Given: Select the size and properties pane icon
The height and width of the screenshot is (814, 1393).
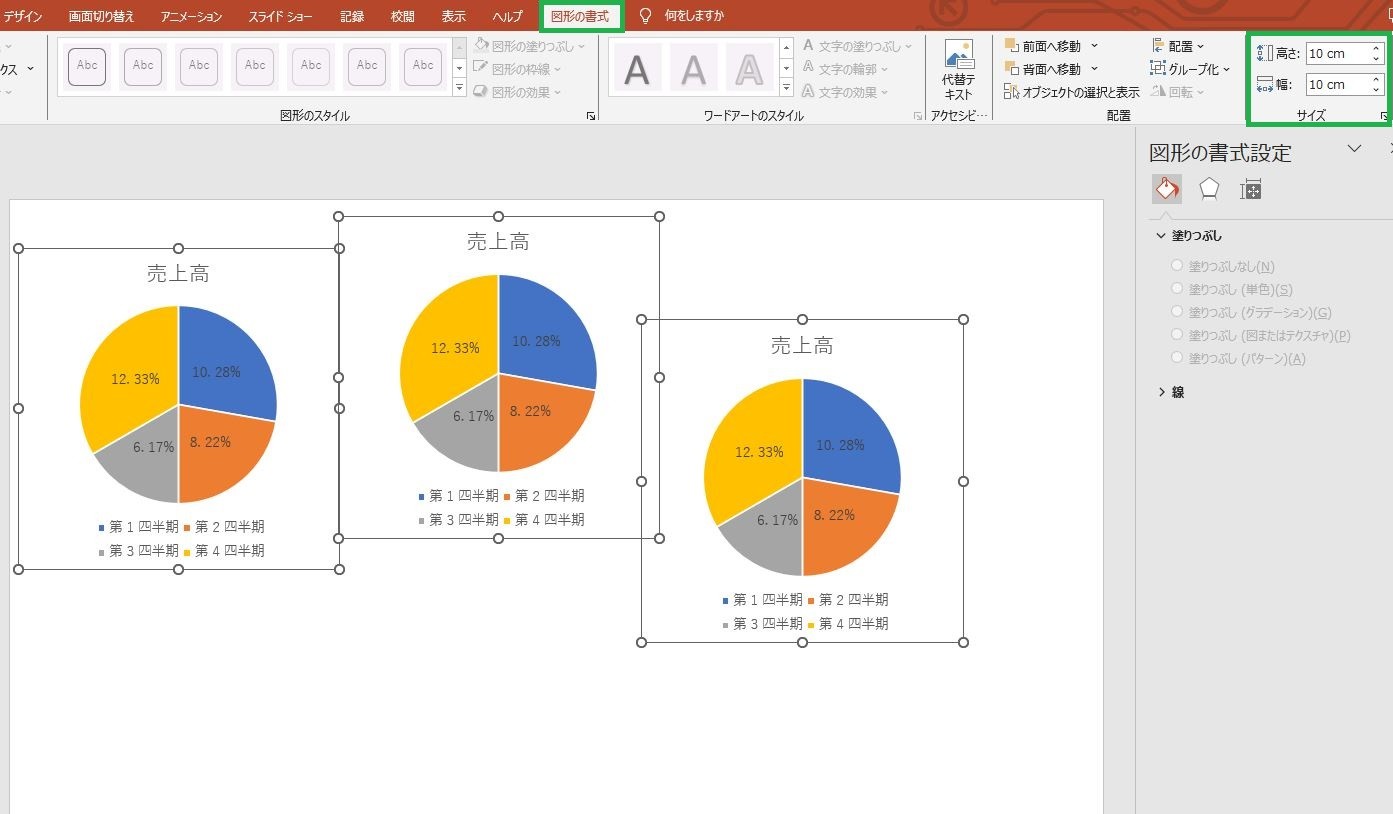Looking at the screenshot, I should 1251,189.
